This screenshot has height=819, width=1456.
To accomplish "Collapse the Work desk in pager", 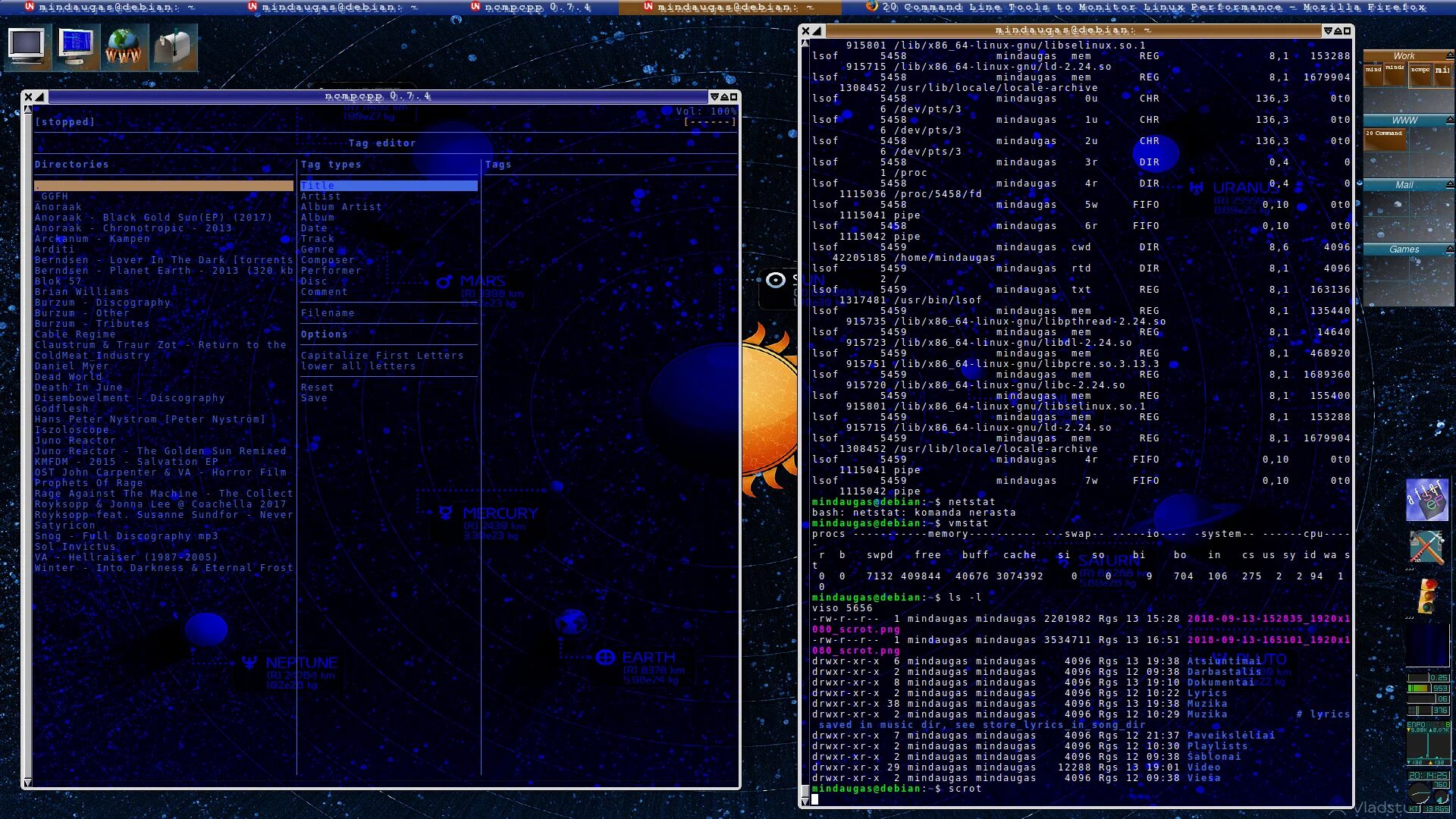I will (x=1449, y=55).
